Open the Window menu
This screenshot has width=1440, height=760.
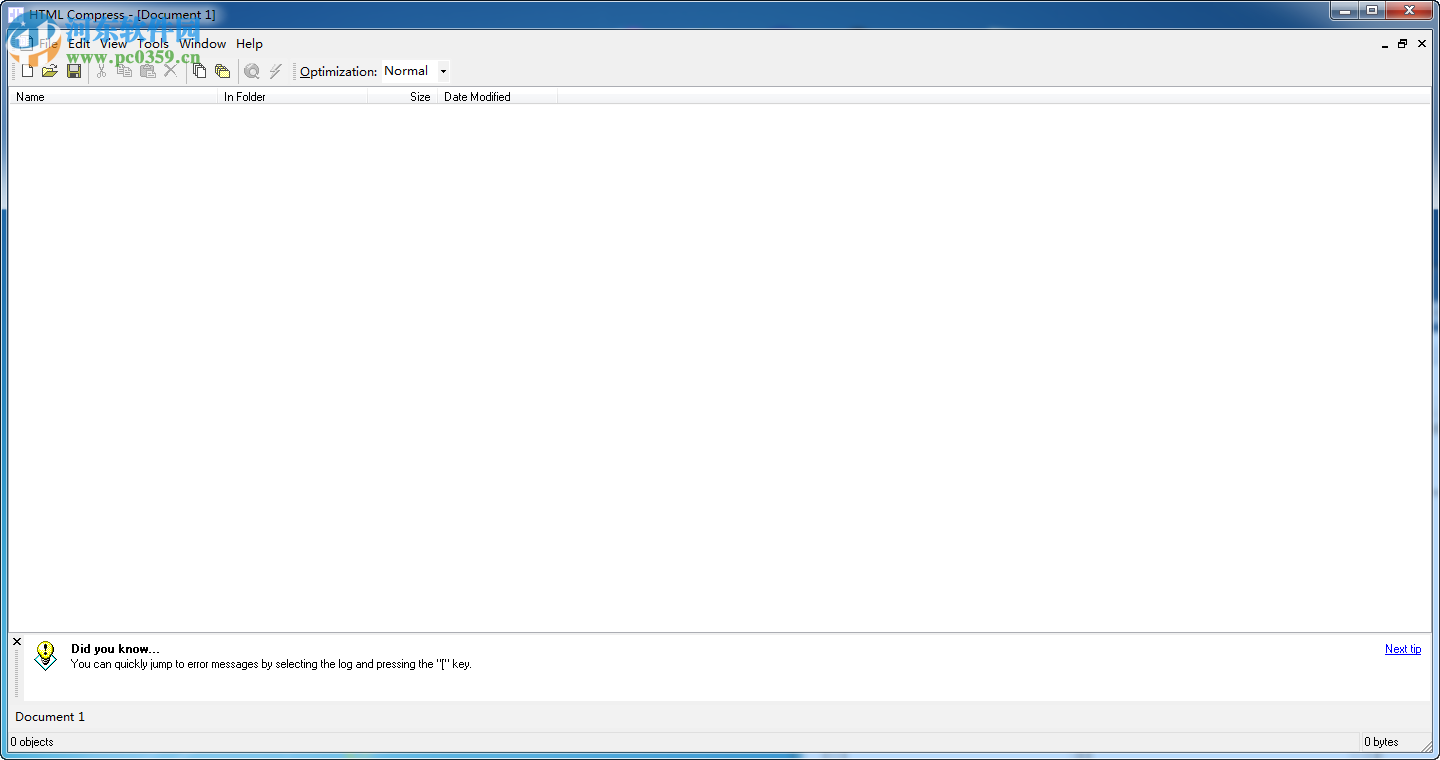pos(203,44)
